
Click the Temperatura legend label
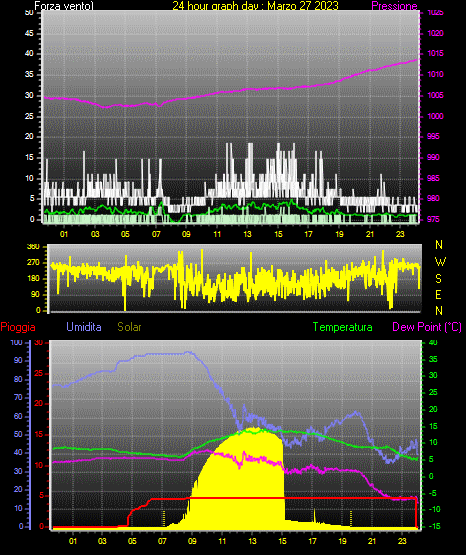point(342,327)
